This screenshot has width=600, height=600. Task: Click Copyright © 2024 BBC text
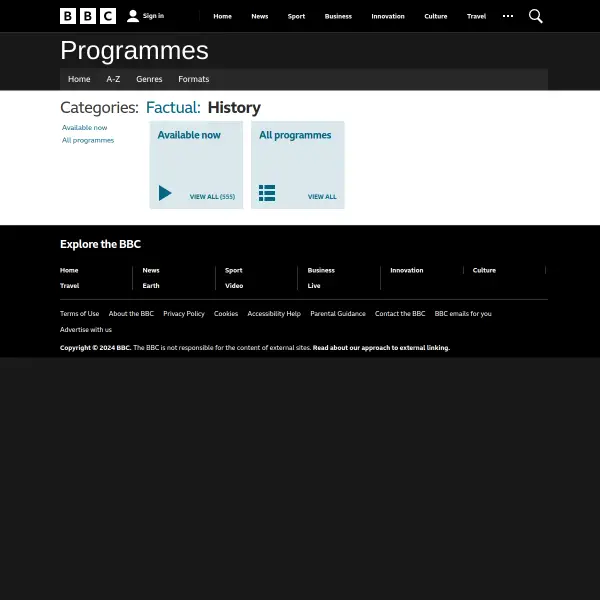pos(96,347)
